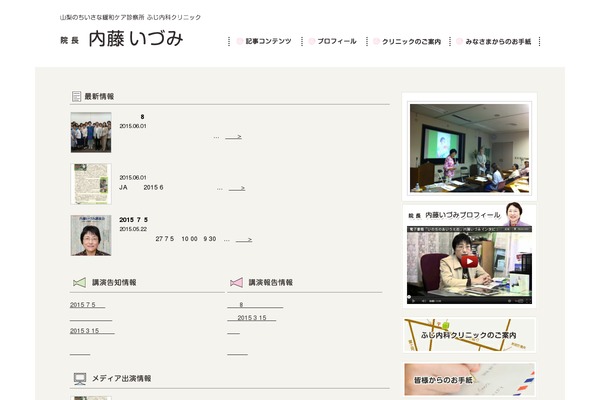This screenshot has width=600, height=400.
Task: Open the プロフィール menu item
Action: [333, 41]
